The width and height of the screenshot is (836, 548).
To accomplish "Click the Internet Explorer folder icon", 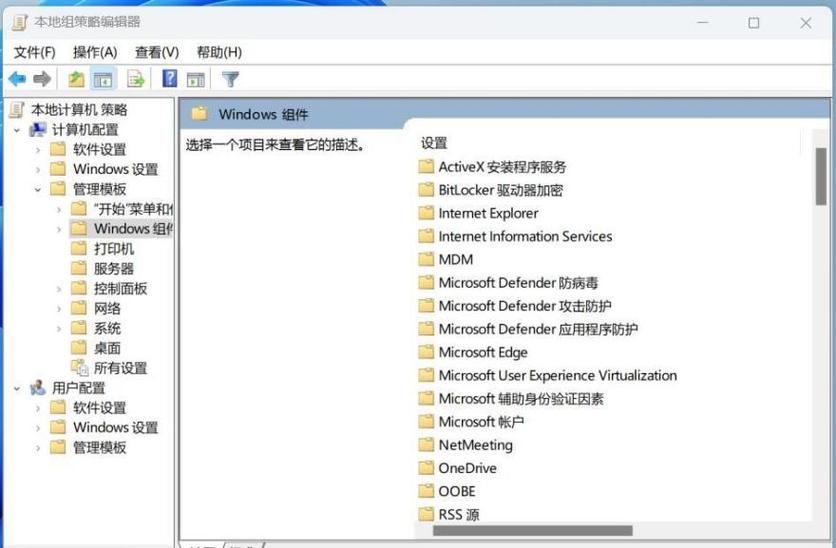I will tap(425, 213).
